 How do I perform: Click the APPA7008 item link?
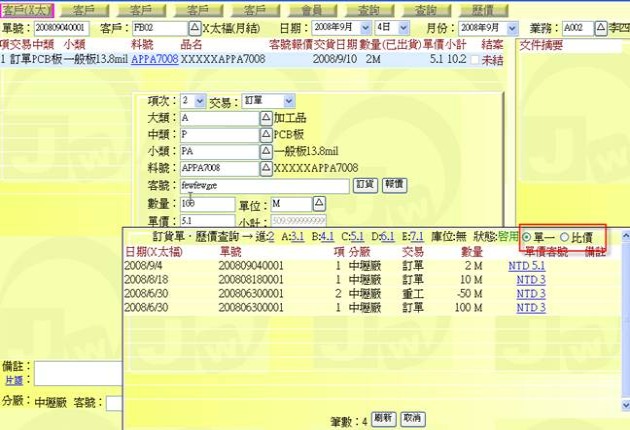point(154,60)
